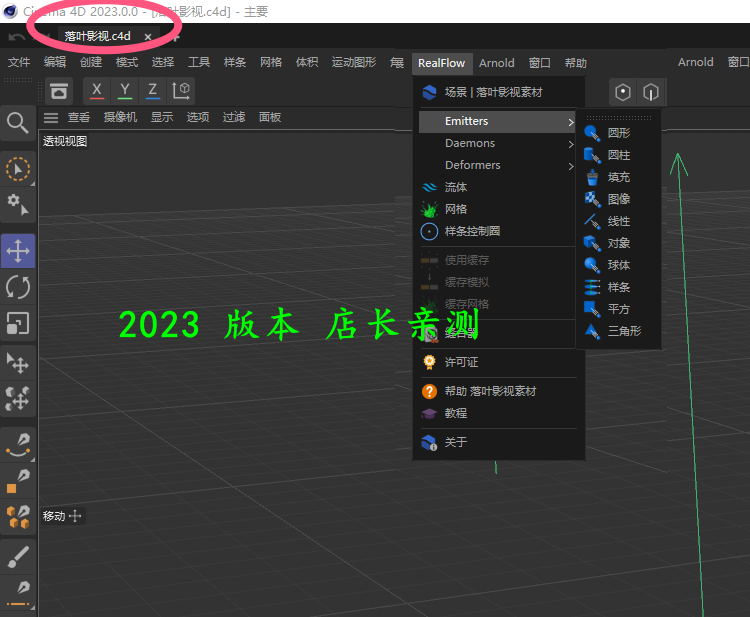
Task: Click the place tool with arrow and cross
Action: click(18, 363)
